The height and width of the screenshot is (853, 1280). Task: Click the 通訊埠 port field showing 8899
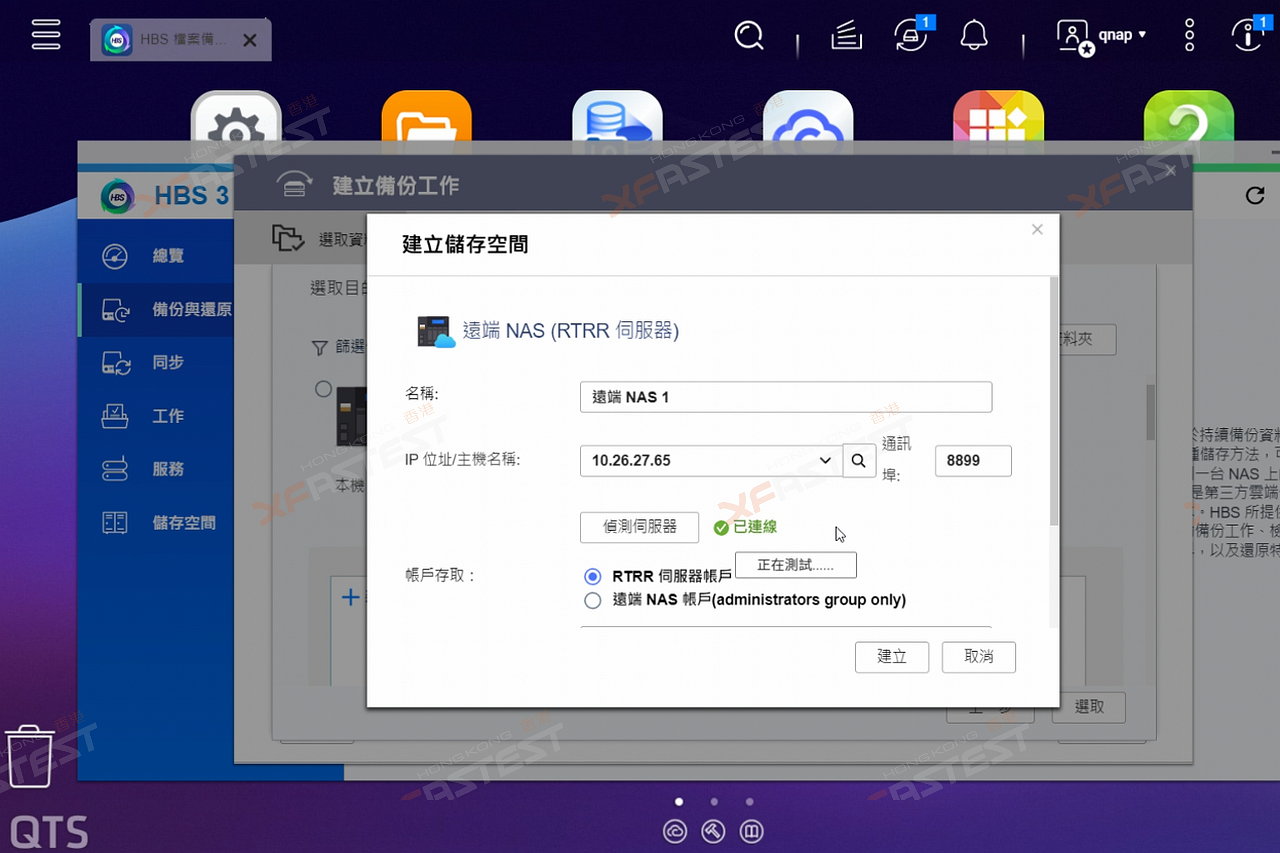[x=973, y=461]
